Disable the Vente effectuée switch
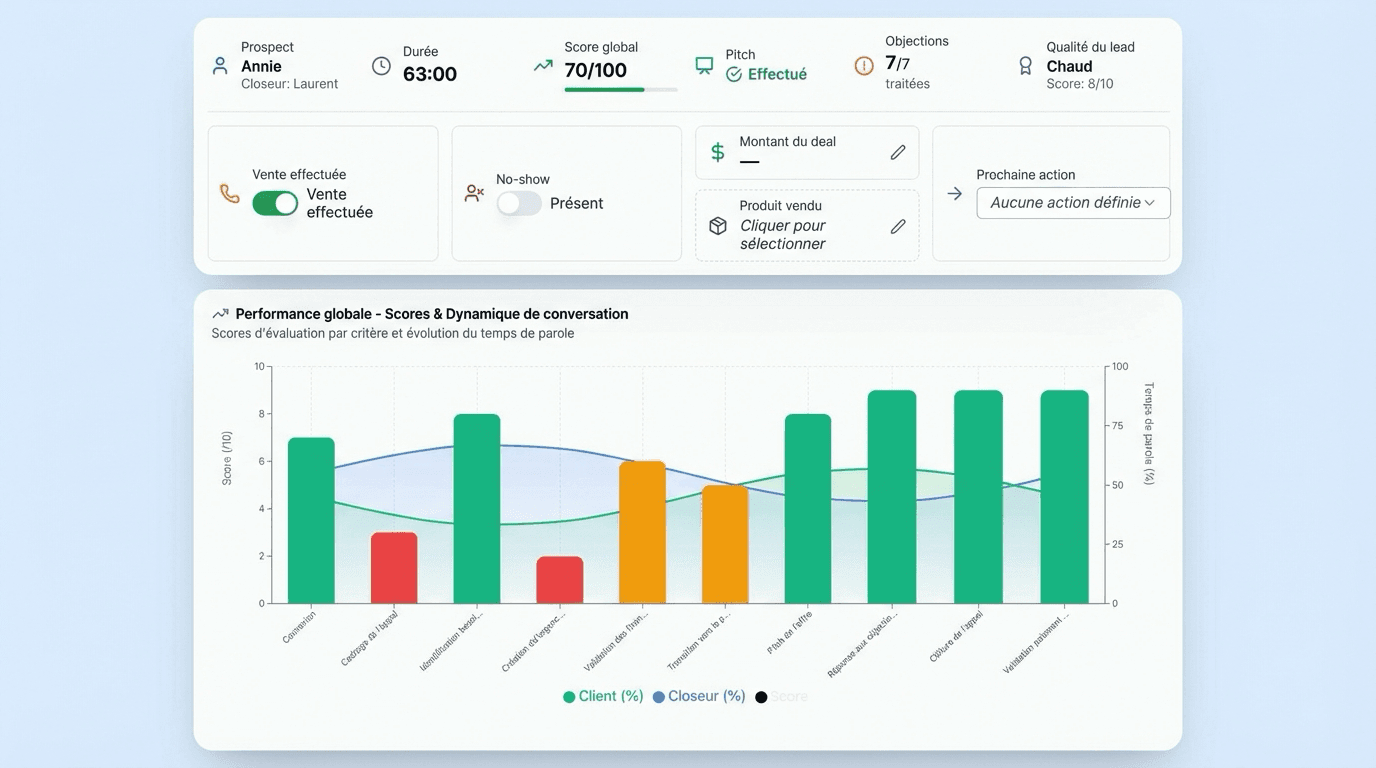The height and width of the screenshot is (768, 1376). 275,203
